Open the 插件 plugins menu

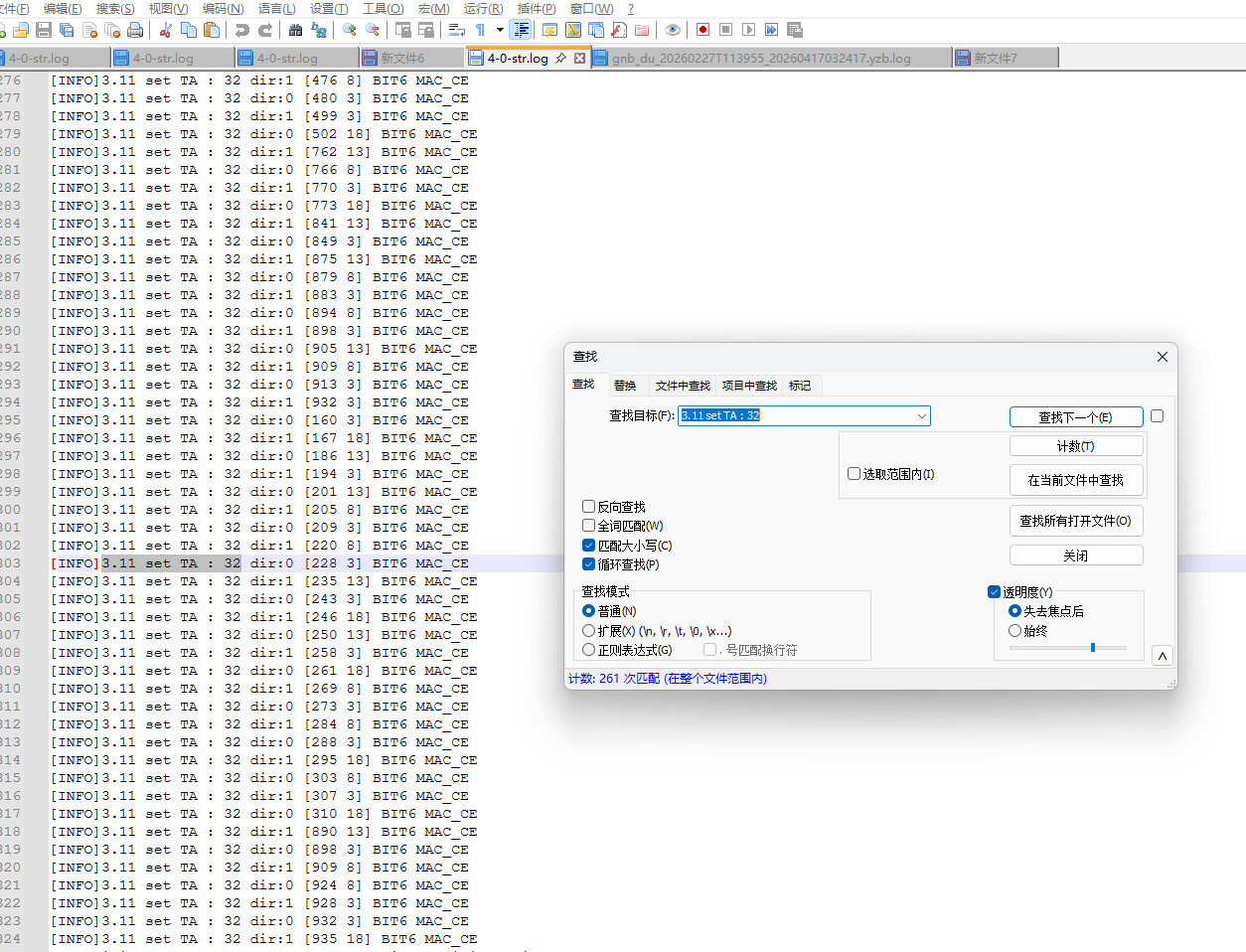click(537, 8)
